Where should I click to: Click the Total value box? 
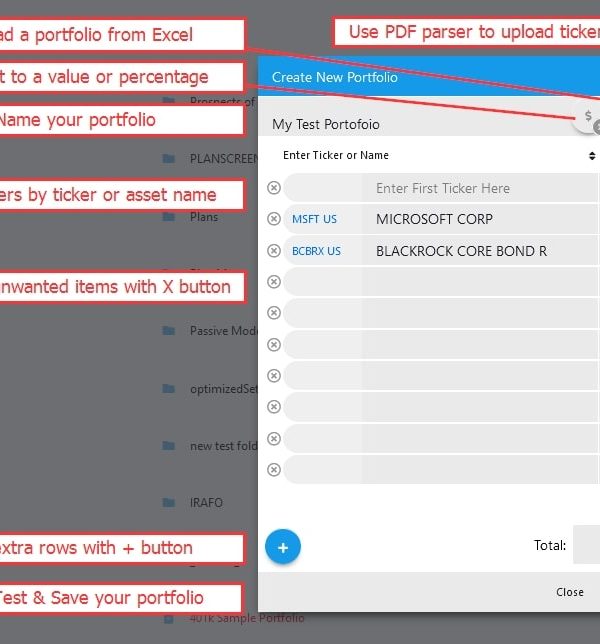[x=587, y=545]
